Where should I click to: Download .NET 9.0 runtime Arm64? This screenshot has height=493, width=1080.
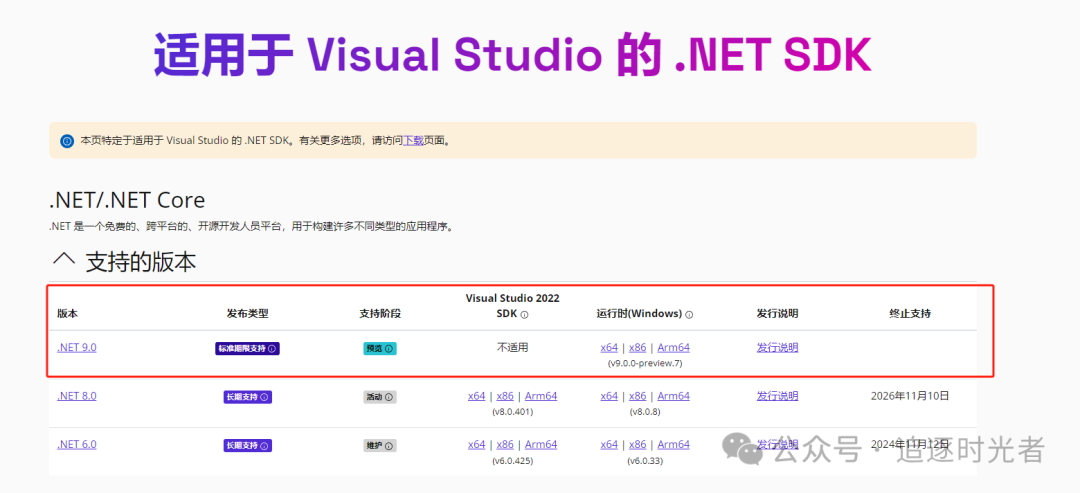tap(674, 348)
